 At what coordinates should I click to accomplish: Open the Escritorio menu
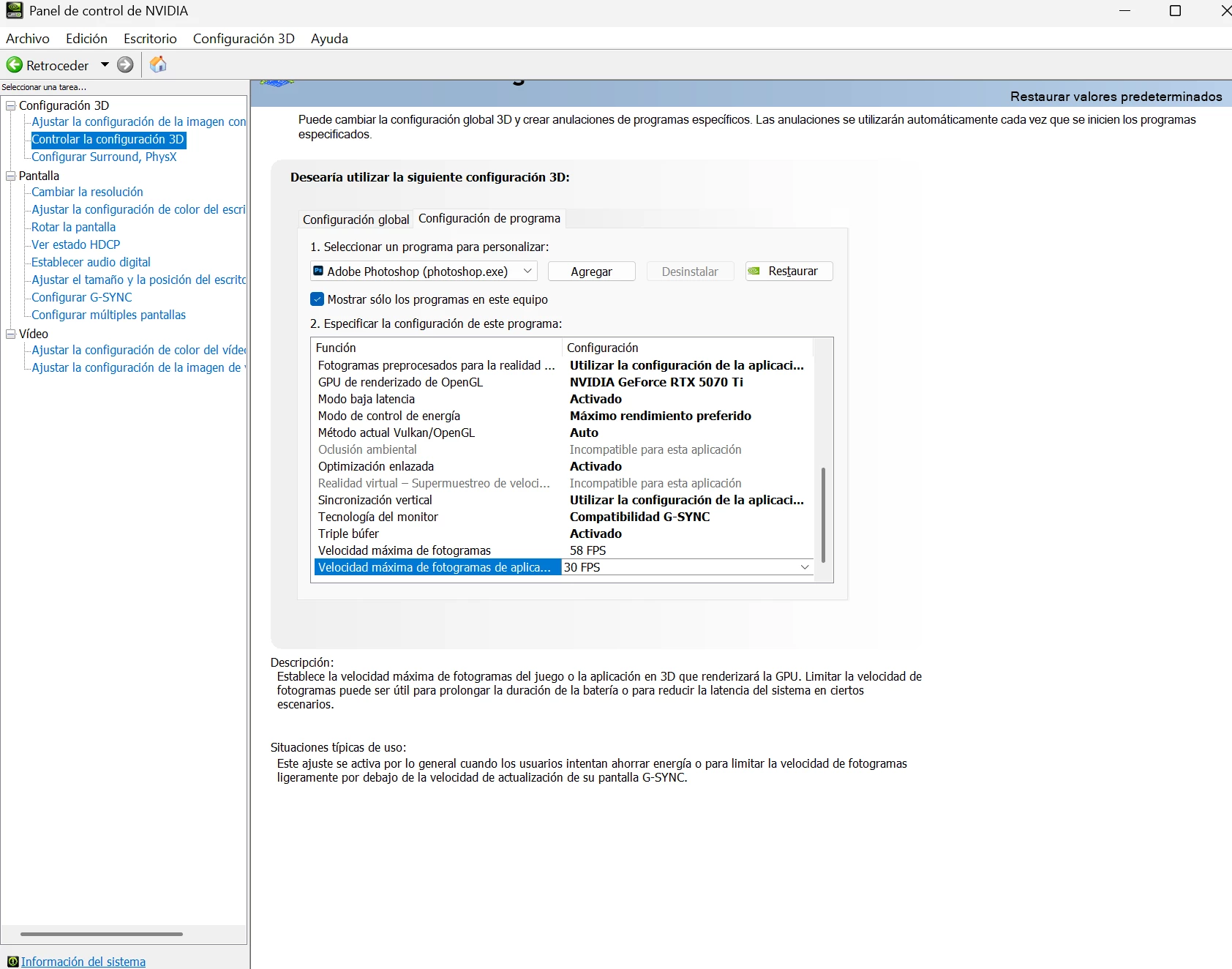pyautogui.click(x=150, y=38)
